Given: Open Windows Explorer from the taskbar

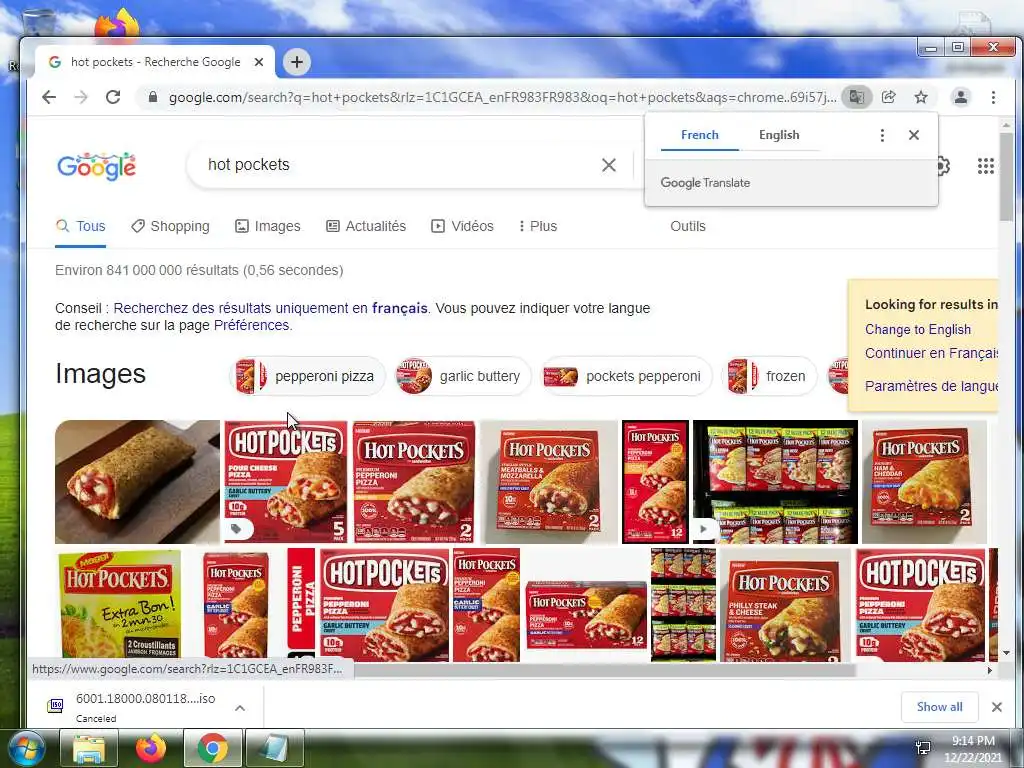Looking at the screenshot, I should [x=89, y=749].
